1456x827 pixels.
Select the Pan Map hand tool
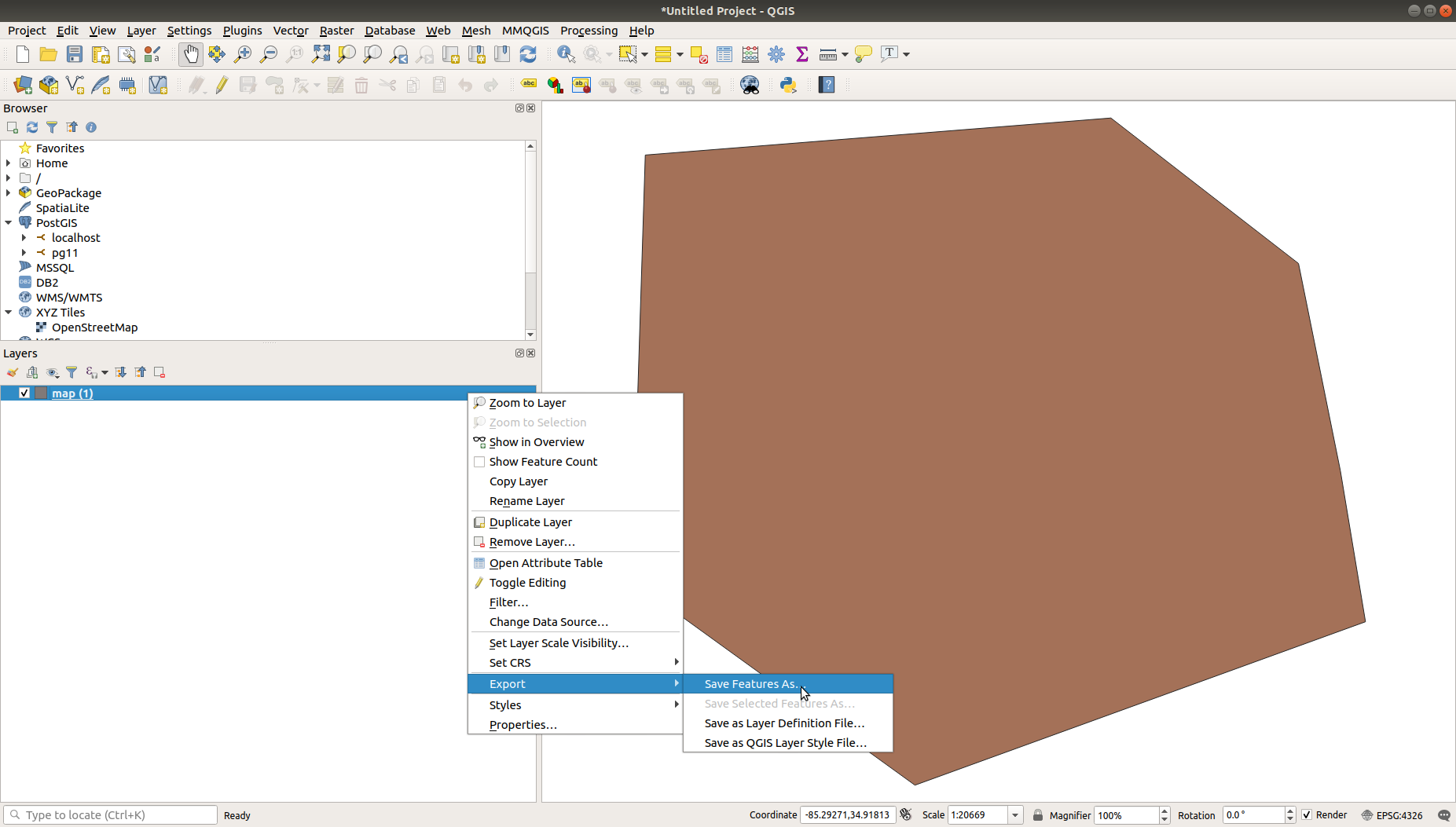point(190,54)
